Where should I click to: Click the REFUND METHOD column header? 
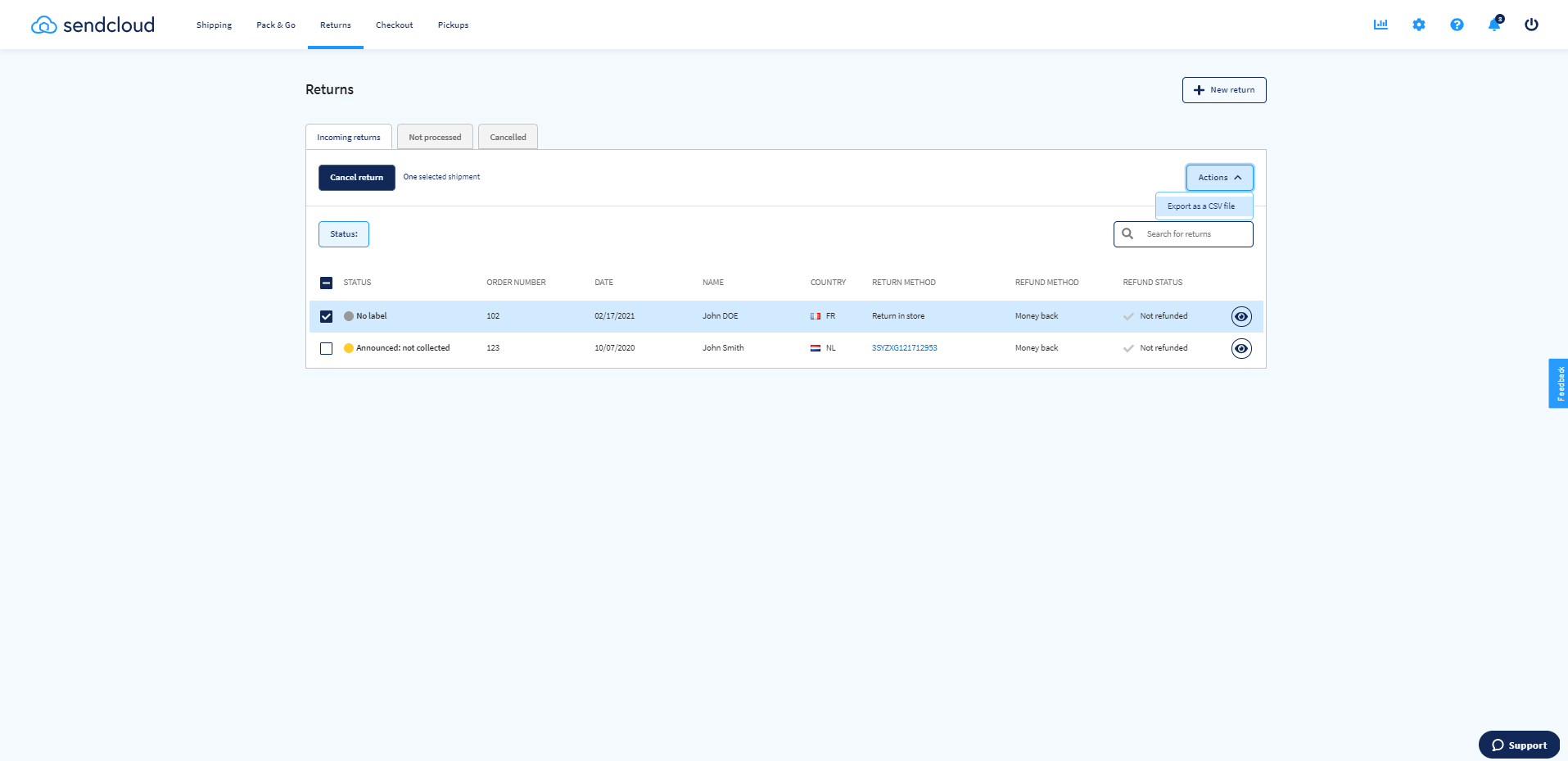[1047, 283]
